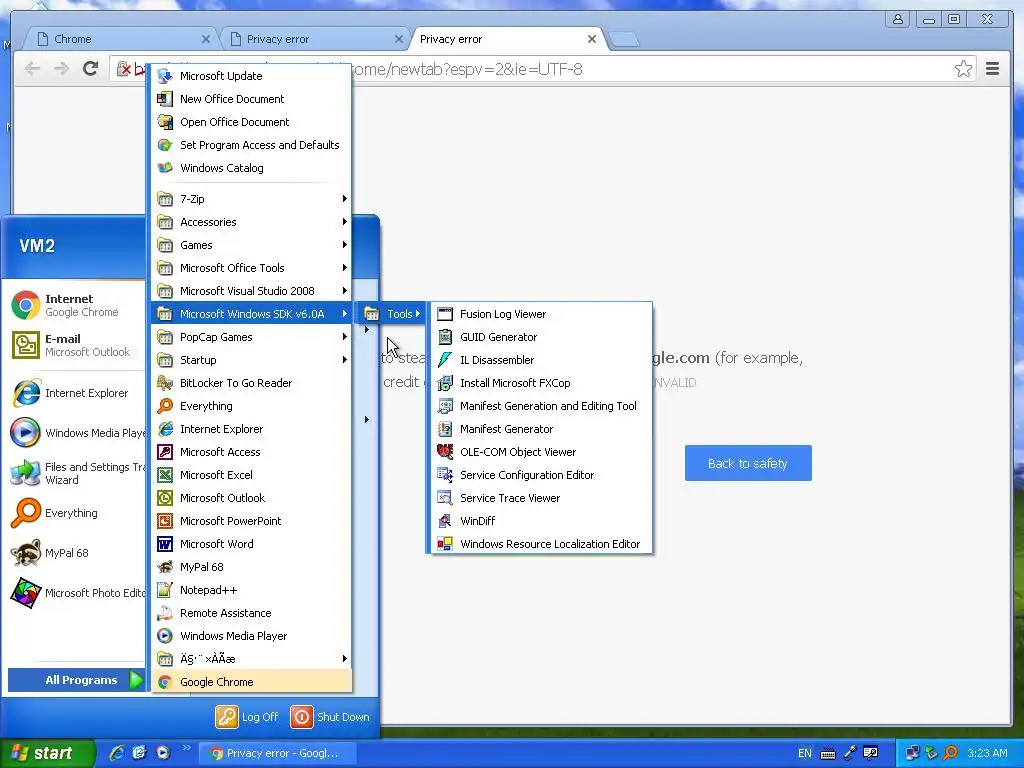Expand the Games folder
1024x768 pixels.
(251, 245)
